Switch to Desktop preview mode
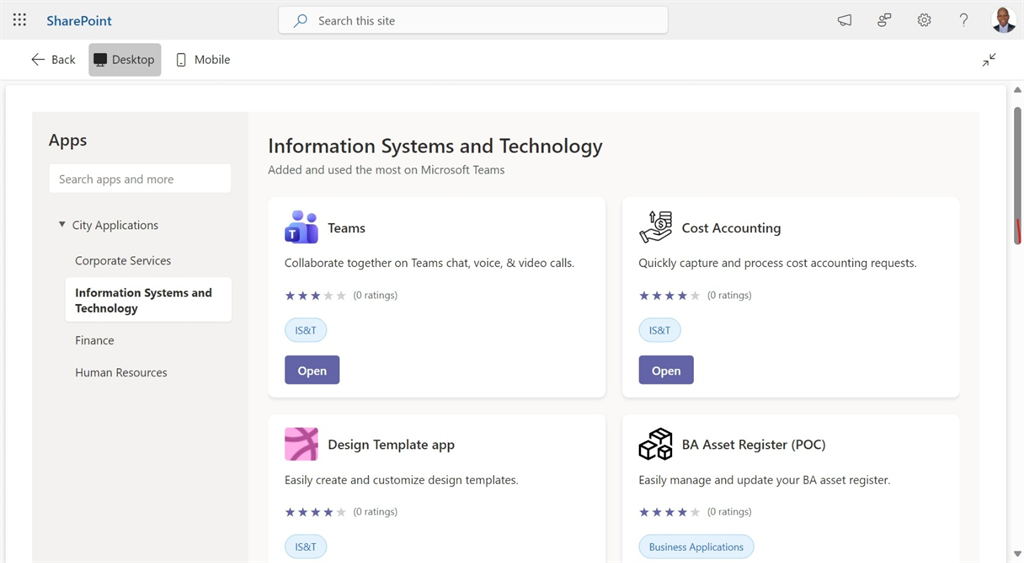 pos(124,60)
